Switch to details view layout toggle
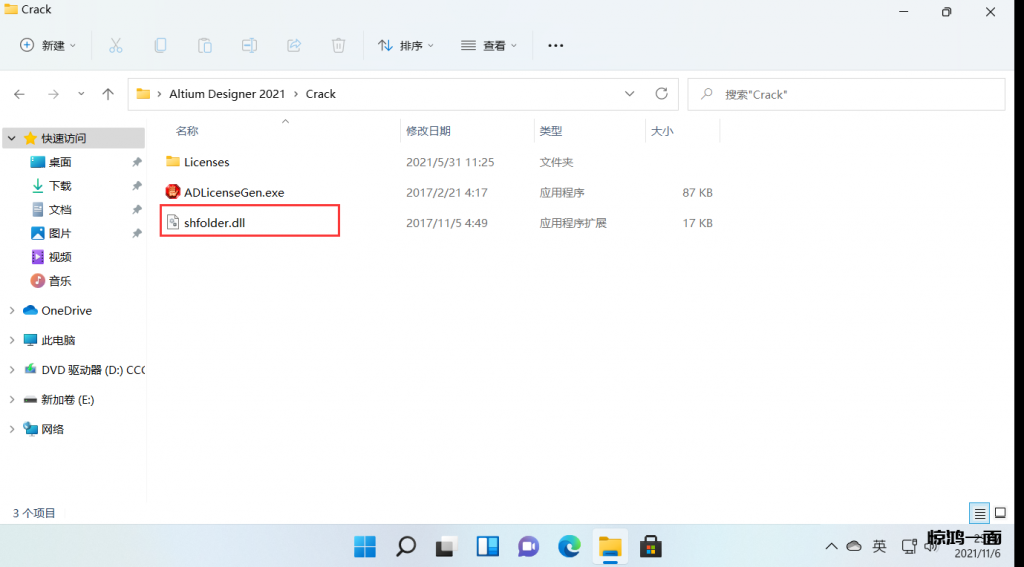 (980, 513)
